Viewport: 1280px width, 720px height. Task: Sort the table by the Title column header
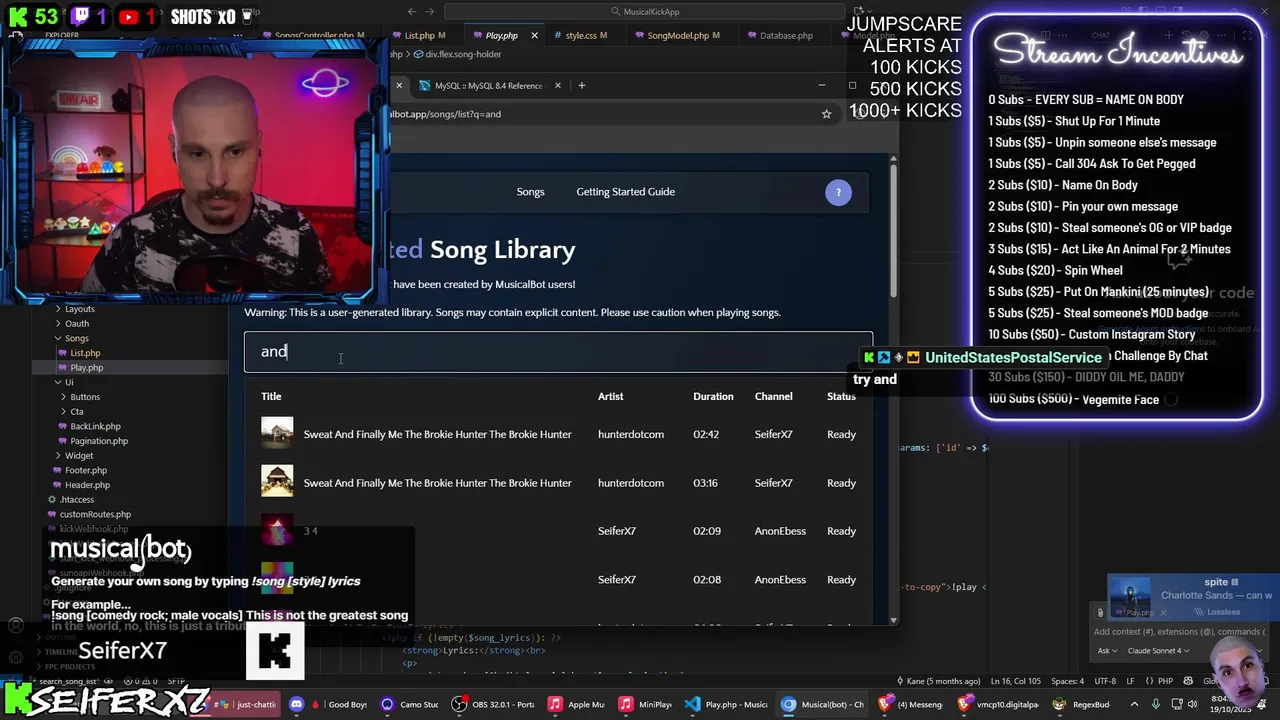[271, 396]
